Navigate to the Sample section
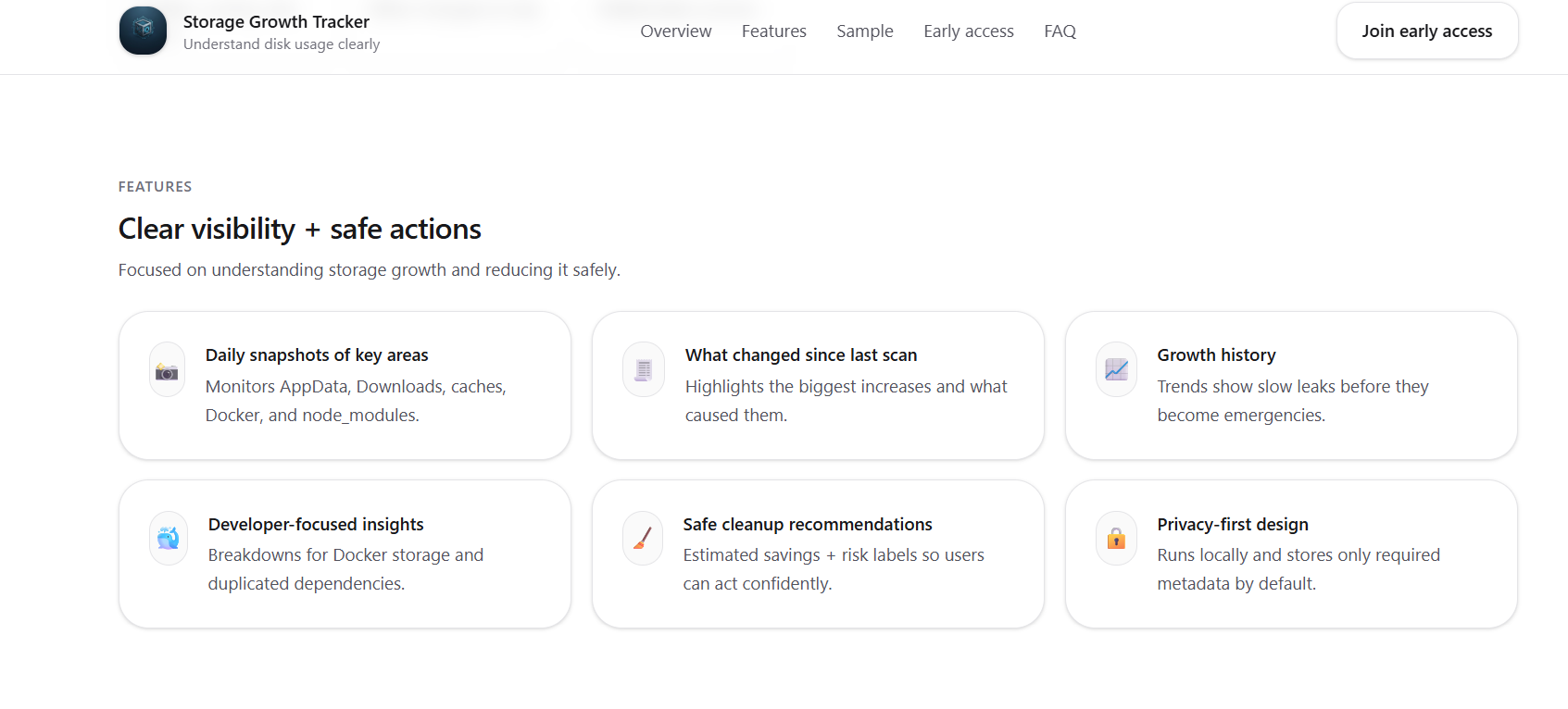 tap(865, 31)
